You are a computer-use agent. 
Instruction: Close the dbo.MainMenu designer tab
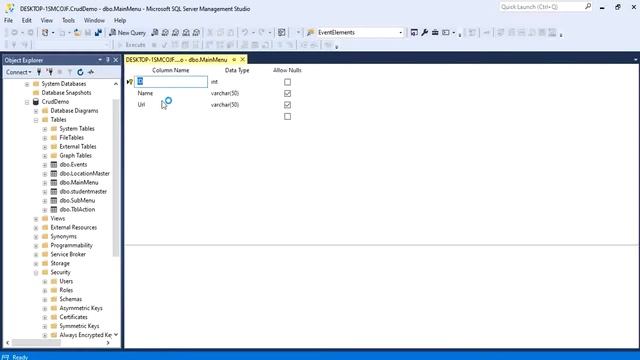click(x=242, y=60)
